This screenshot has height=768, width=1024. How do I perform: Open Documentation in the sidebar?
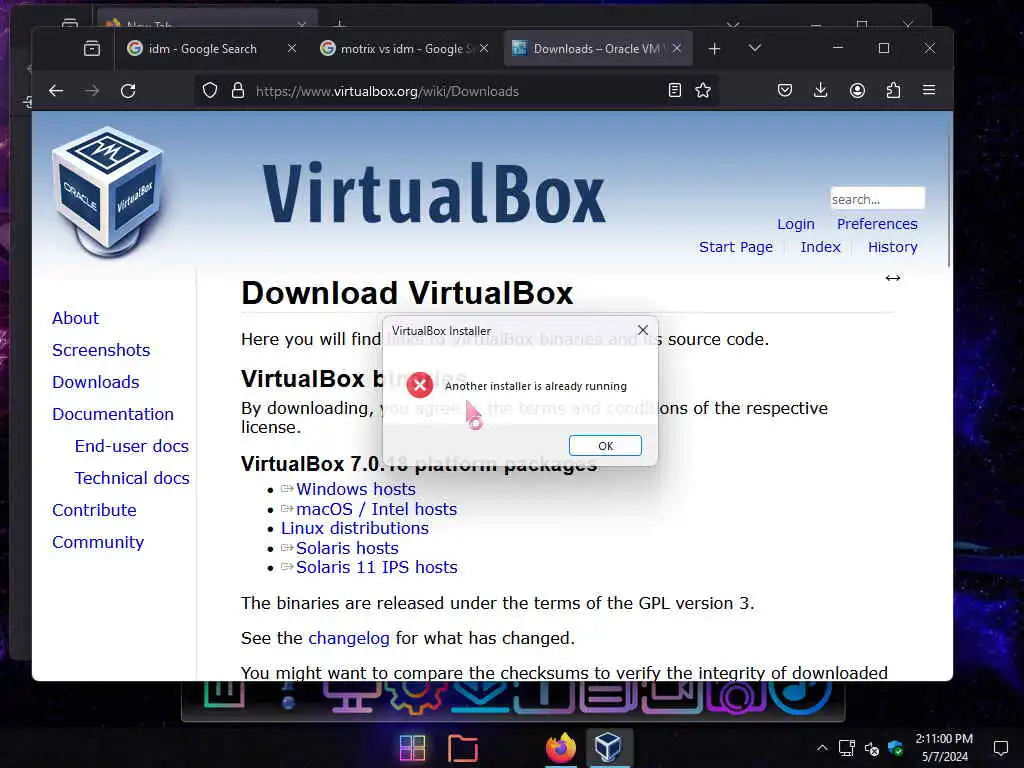[113, 414]
